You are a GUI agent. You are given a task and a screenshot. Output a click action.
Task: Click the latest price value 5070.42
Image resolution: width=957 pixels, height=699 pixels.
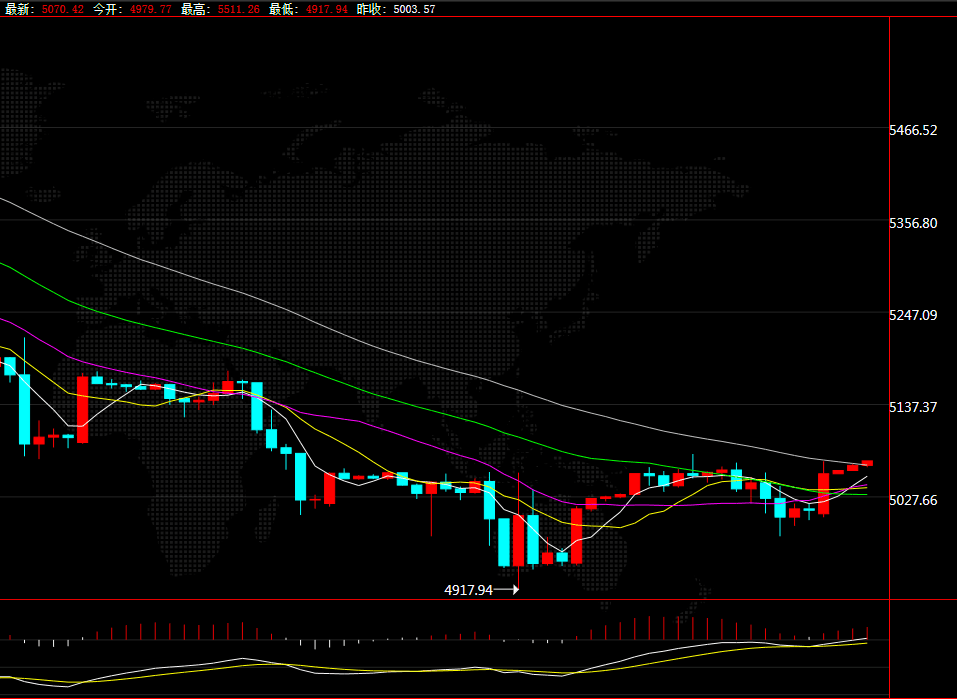click(x=63, y=9)
